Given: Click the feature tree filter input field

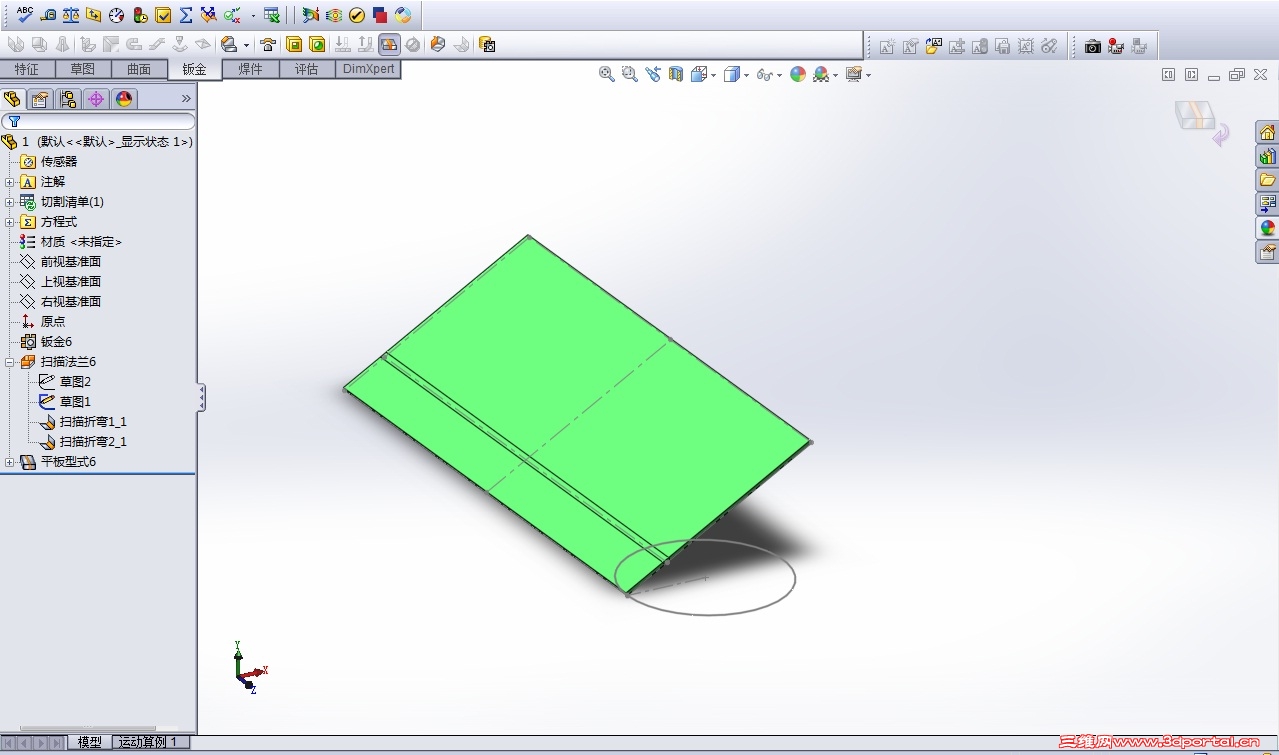Looking at the screenshot, I should [98, 121].
